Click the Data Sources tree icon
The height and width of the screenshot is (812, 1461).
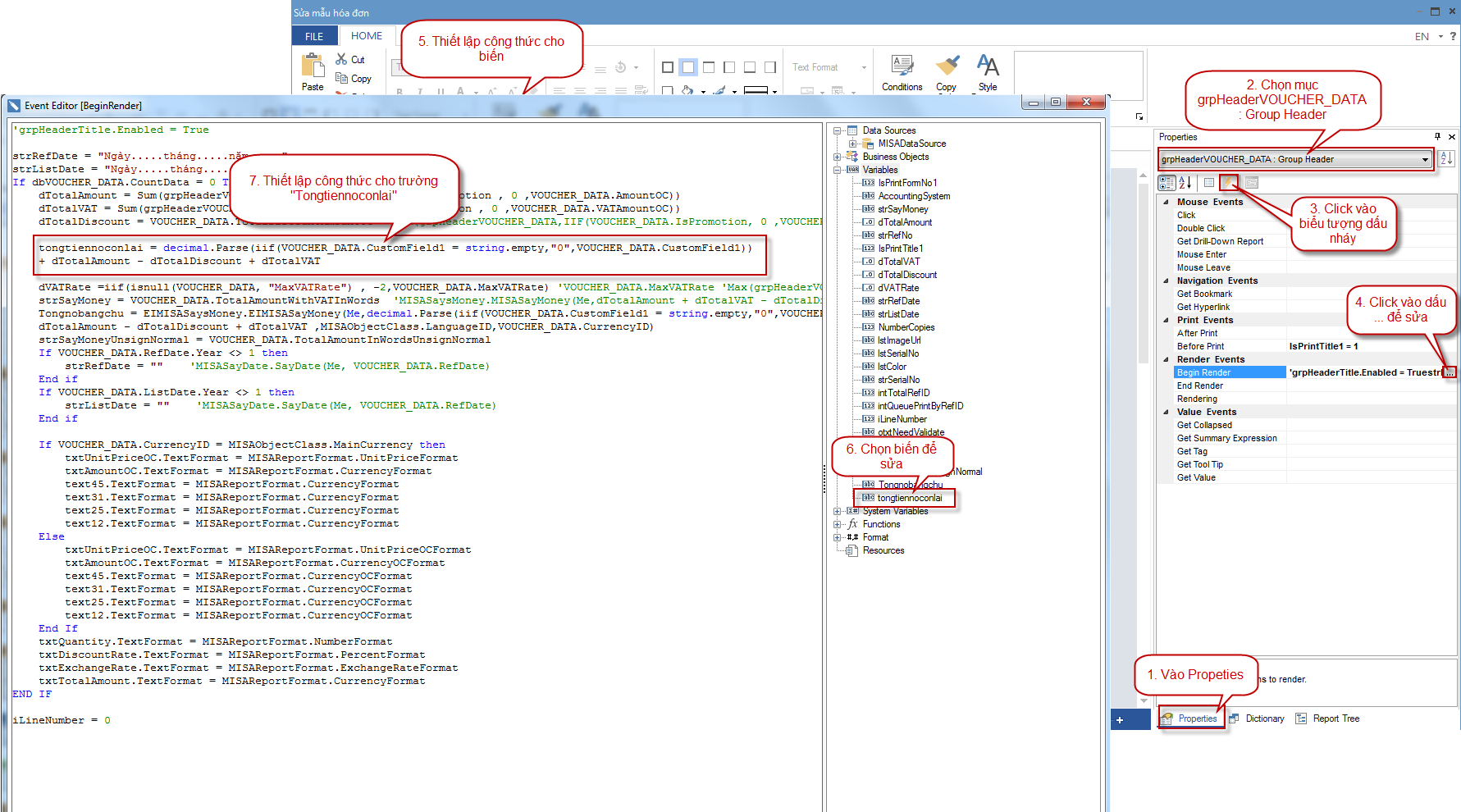point(852,130)
